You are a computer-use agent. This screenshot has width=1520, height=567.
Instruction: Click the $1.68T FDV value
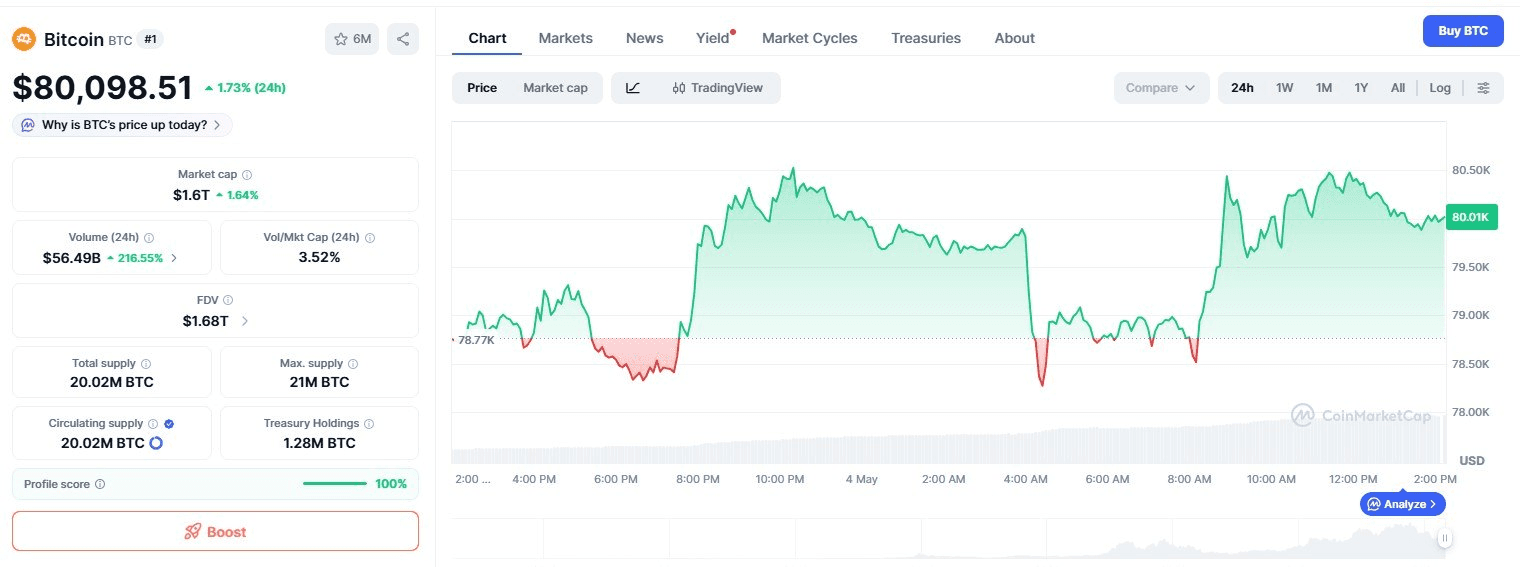[x=205, y=321]
